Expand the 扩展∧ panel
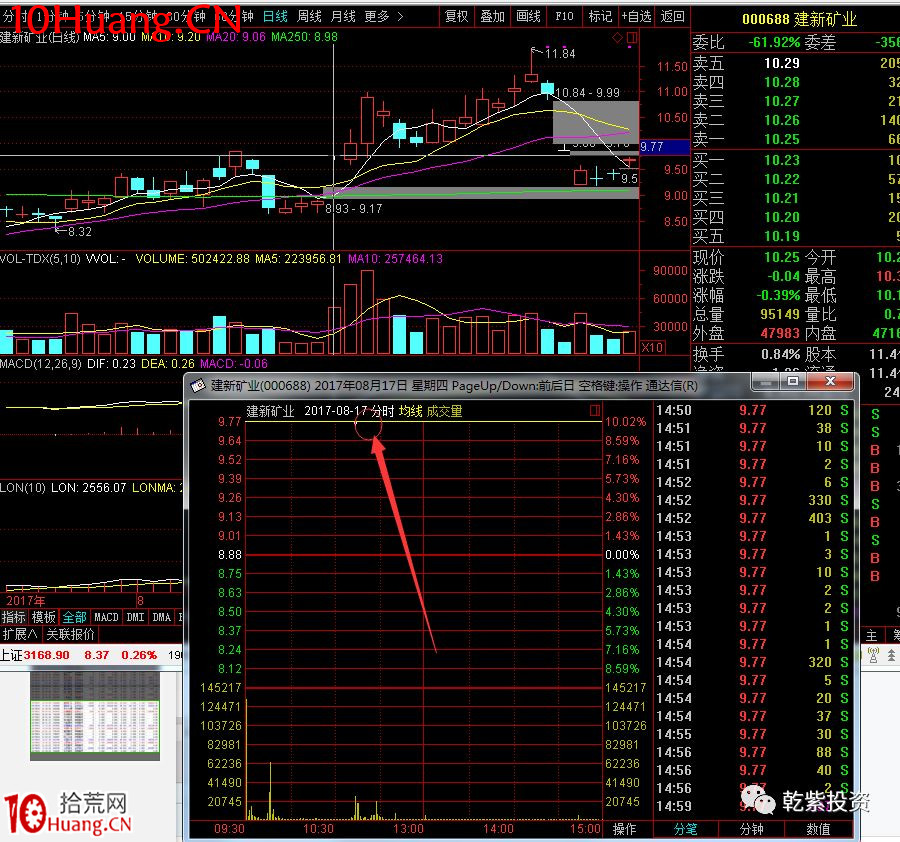This screenshot has height=842, width=900. pos(21,634)
